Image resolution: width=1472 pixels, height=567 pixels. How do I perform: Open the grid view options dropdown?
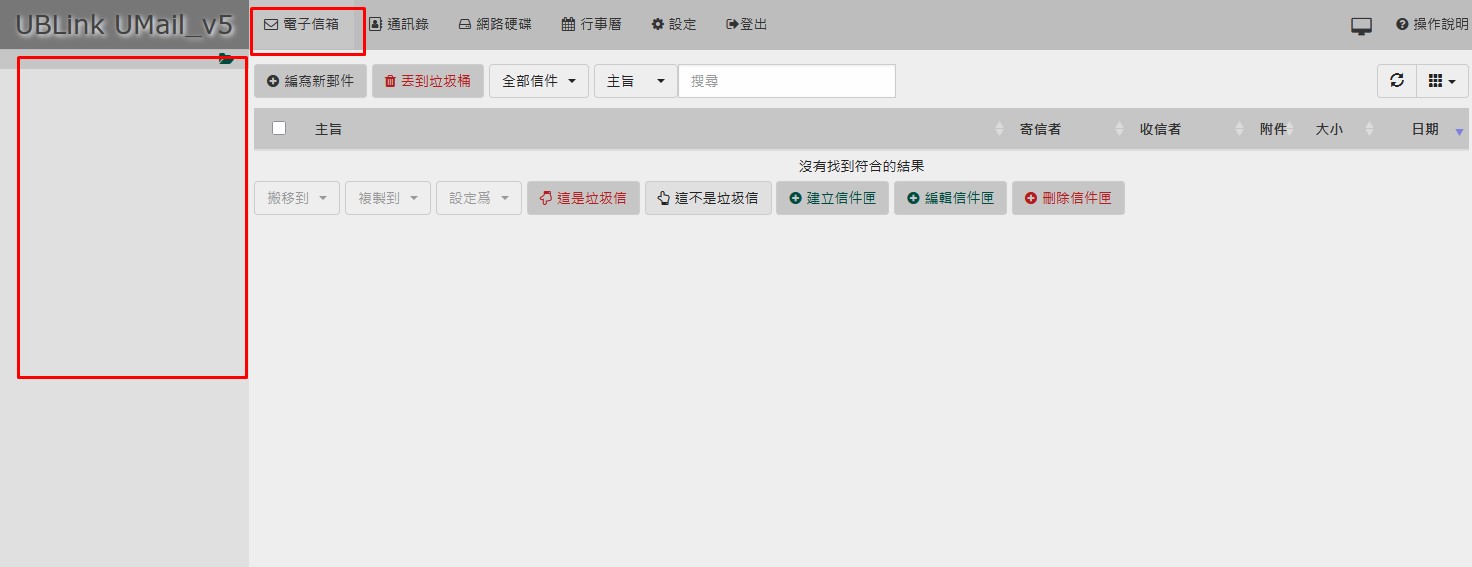(x=1441, y=81)
